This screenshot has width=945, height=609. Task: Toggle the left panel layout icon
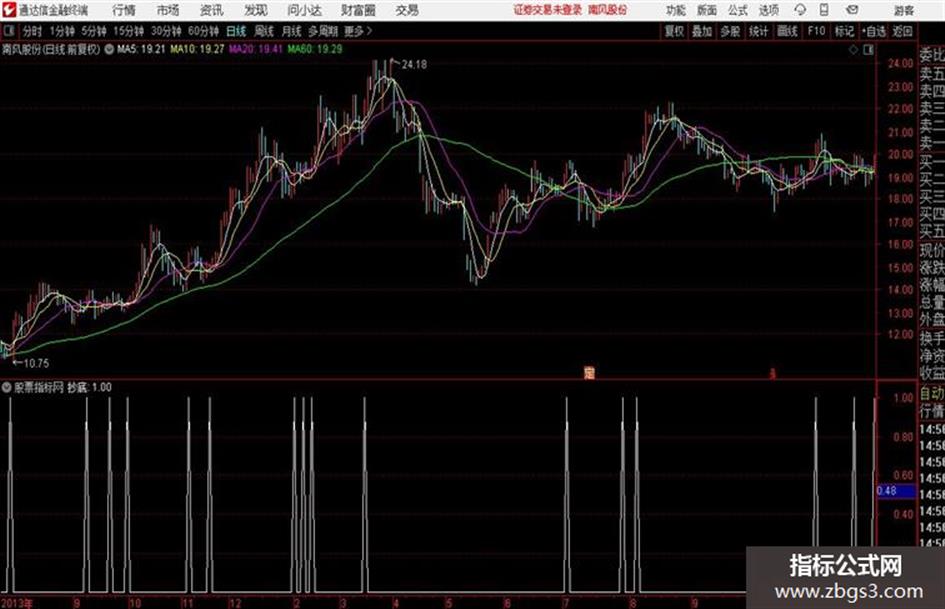coord(8,31)
